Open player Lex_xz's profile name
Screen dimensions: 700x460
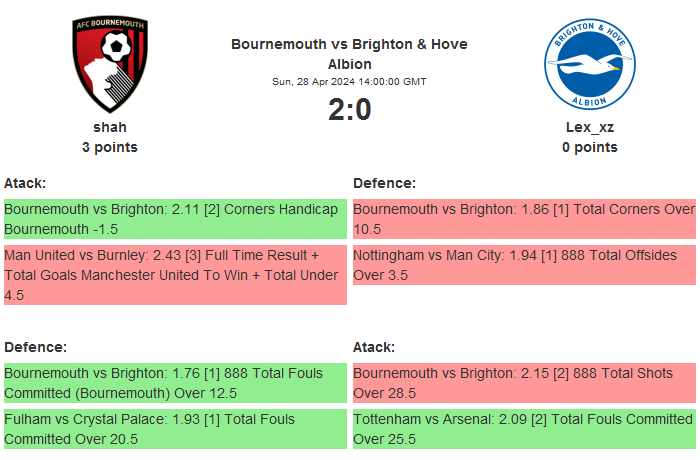589,127
